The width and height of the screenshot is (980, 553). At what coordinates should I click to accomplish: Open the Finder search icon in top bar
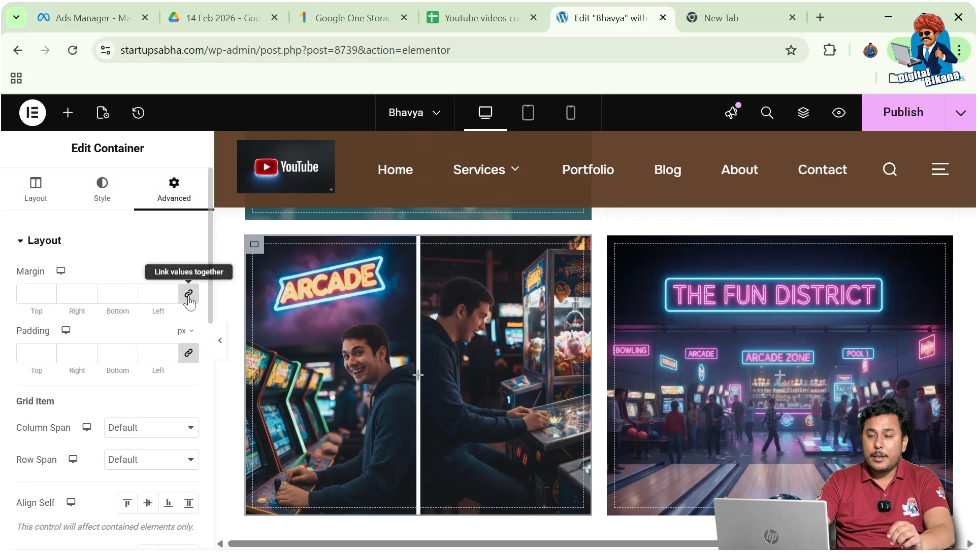767,113
